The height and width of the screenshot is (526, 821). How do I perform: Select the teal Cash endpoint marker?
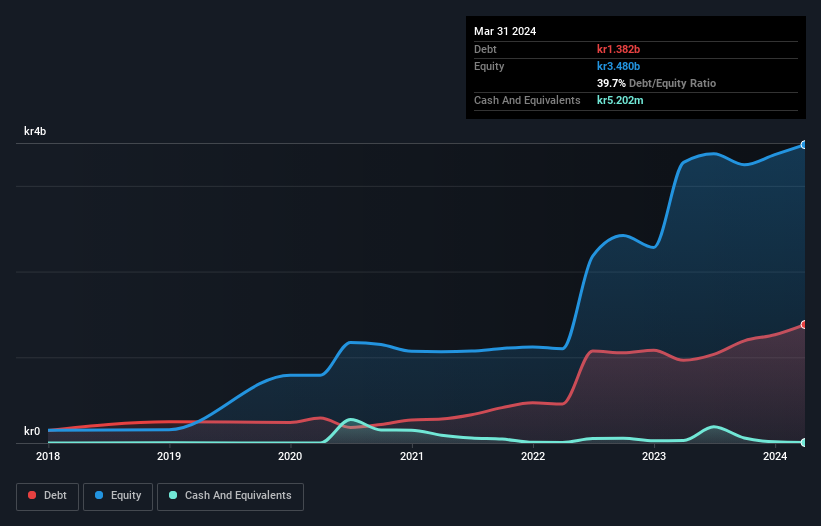[804, 442]
